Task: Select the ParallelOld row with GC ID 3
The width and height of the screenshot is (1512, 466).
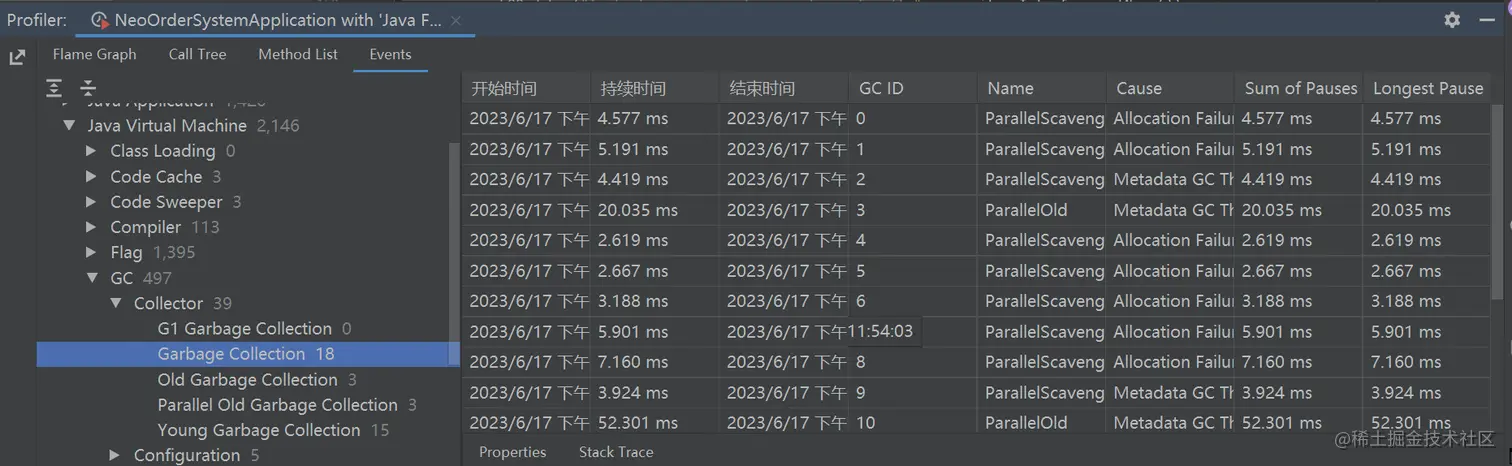Action: (x=976, y=210)
